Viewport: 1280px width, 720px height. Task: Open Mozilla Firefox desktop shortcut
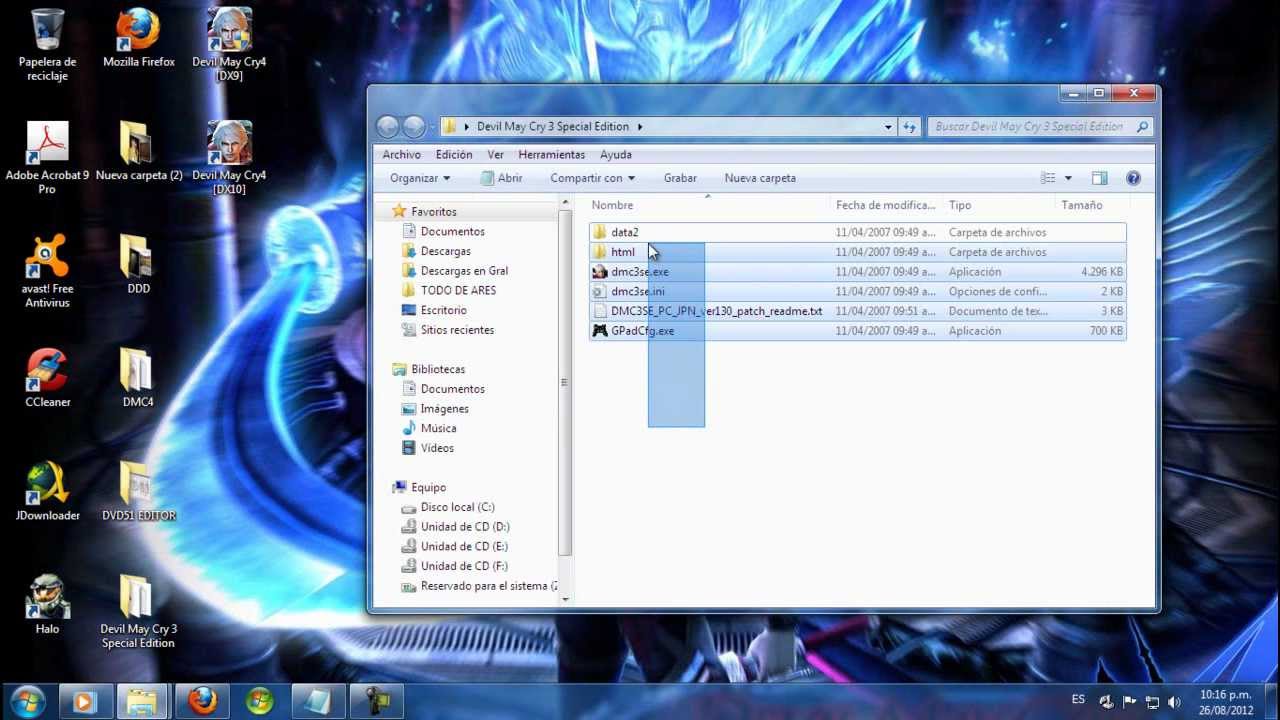pos(139,39)
